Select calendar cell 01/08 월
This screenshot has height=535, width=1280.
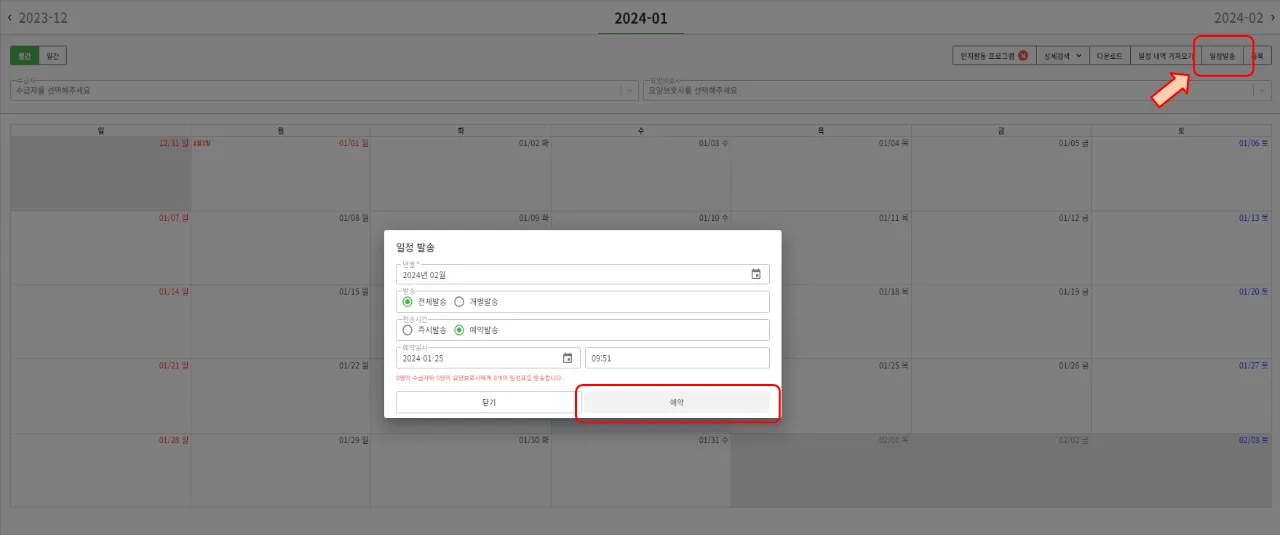[281, 247]
